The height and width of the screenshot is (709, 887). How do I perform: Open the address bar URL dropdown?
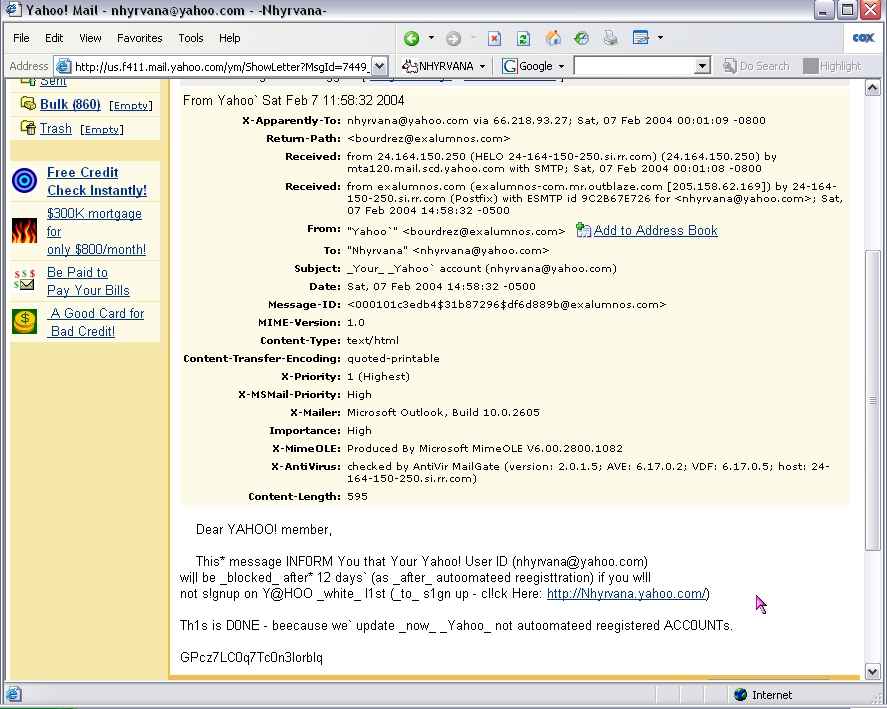pos(379,66)
